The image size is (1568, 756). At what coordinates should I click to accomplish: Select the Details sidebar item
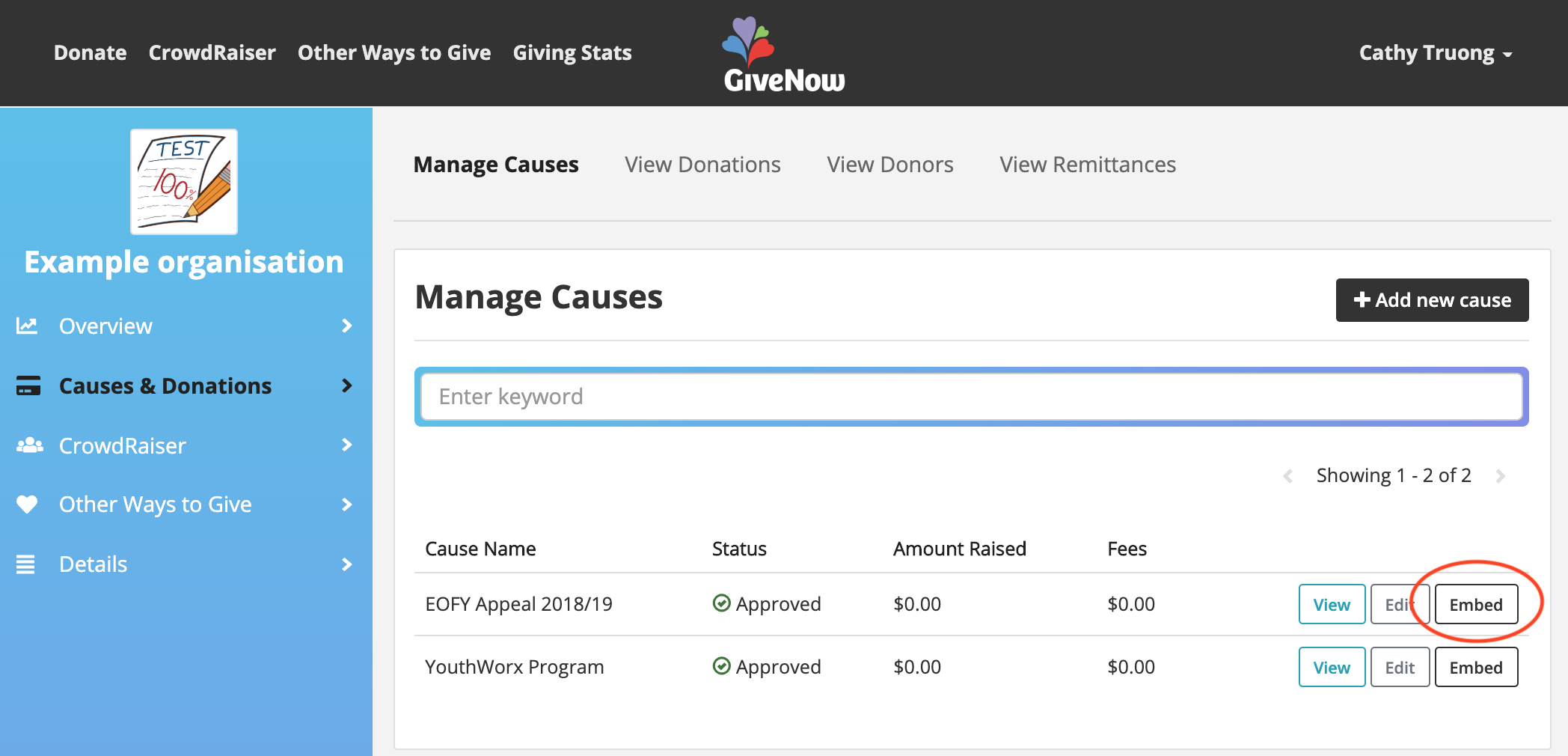click(185, 564)
